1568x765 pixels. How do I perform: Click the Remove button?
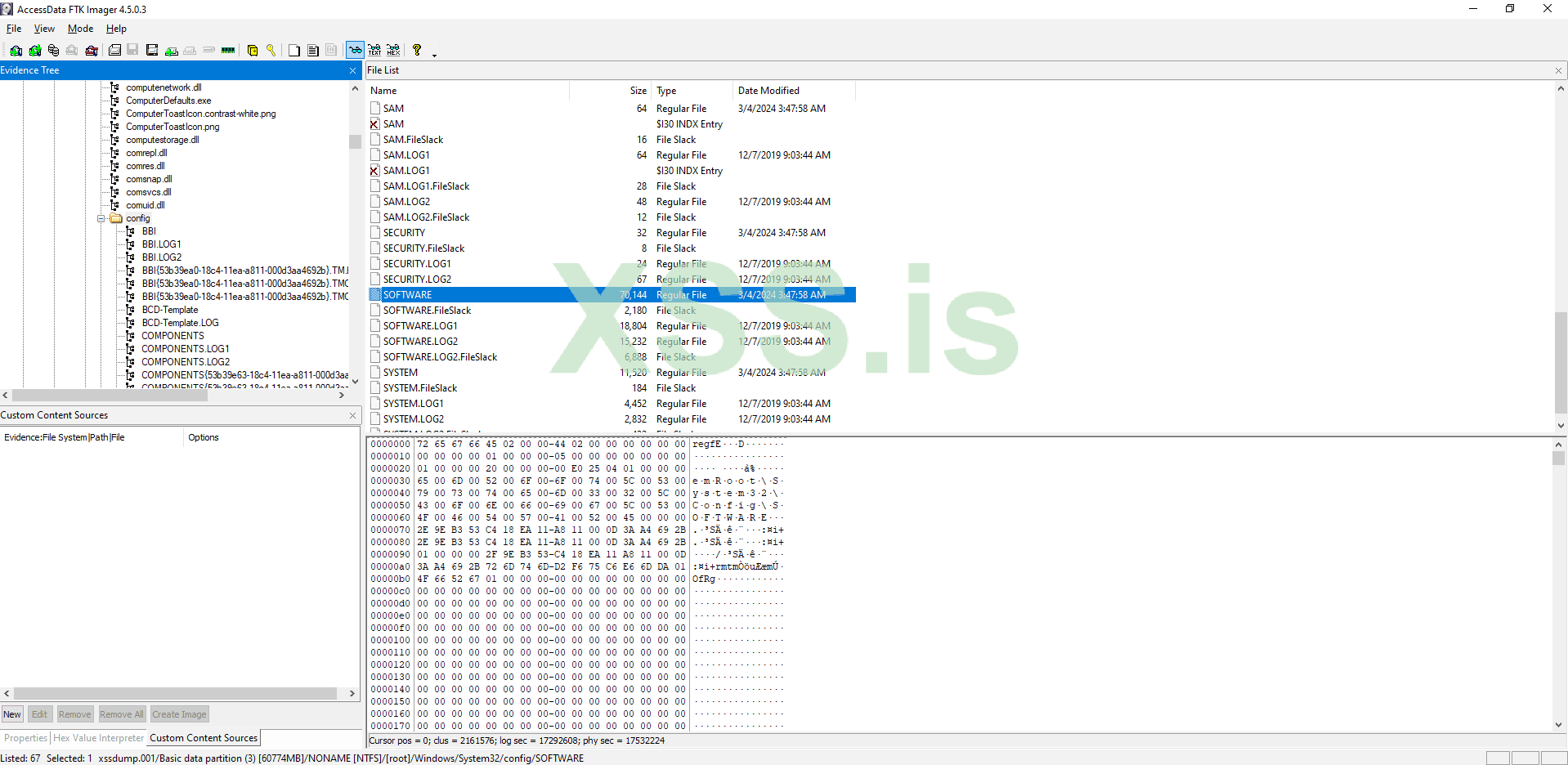click(x=75, y=714)
